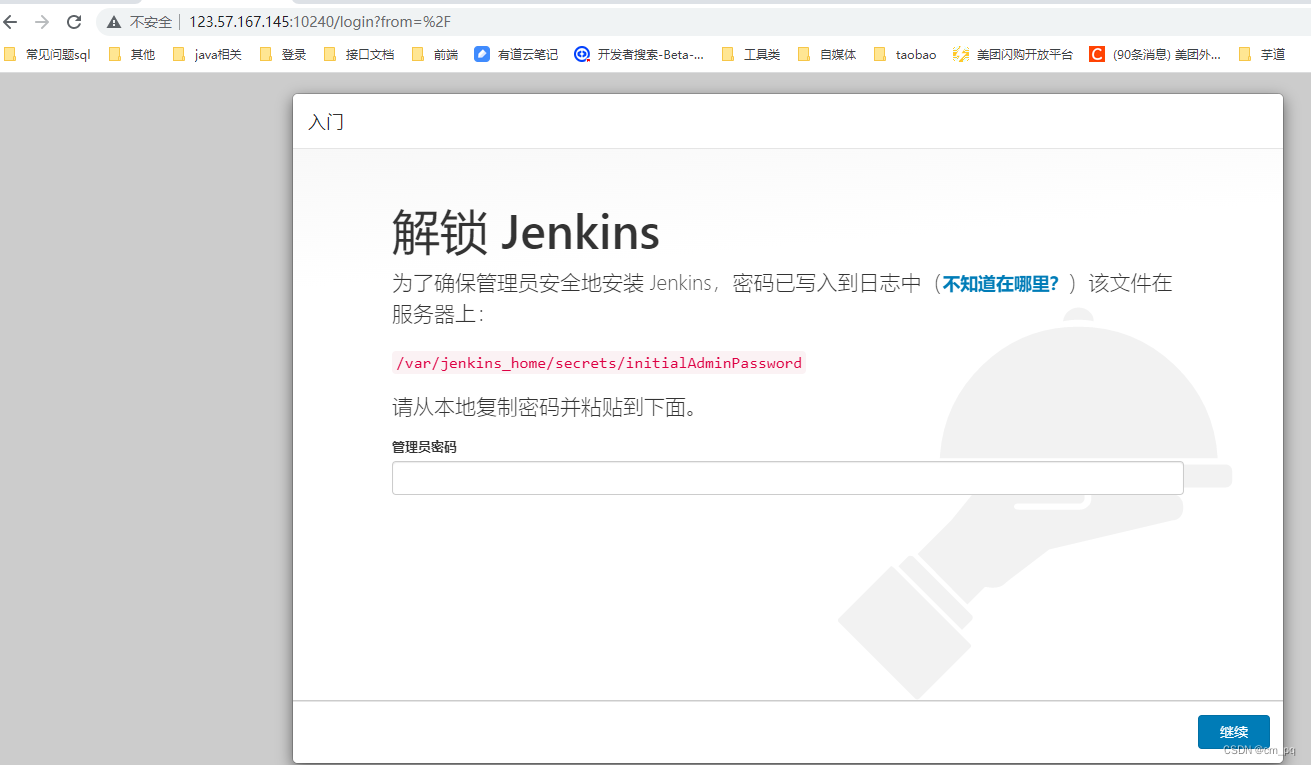Open the 前端 bookmark folder
This screenshot has height=765, width=1311.
[x=435, y=55]
